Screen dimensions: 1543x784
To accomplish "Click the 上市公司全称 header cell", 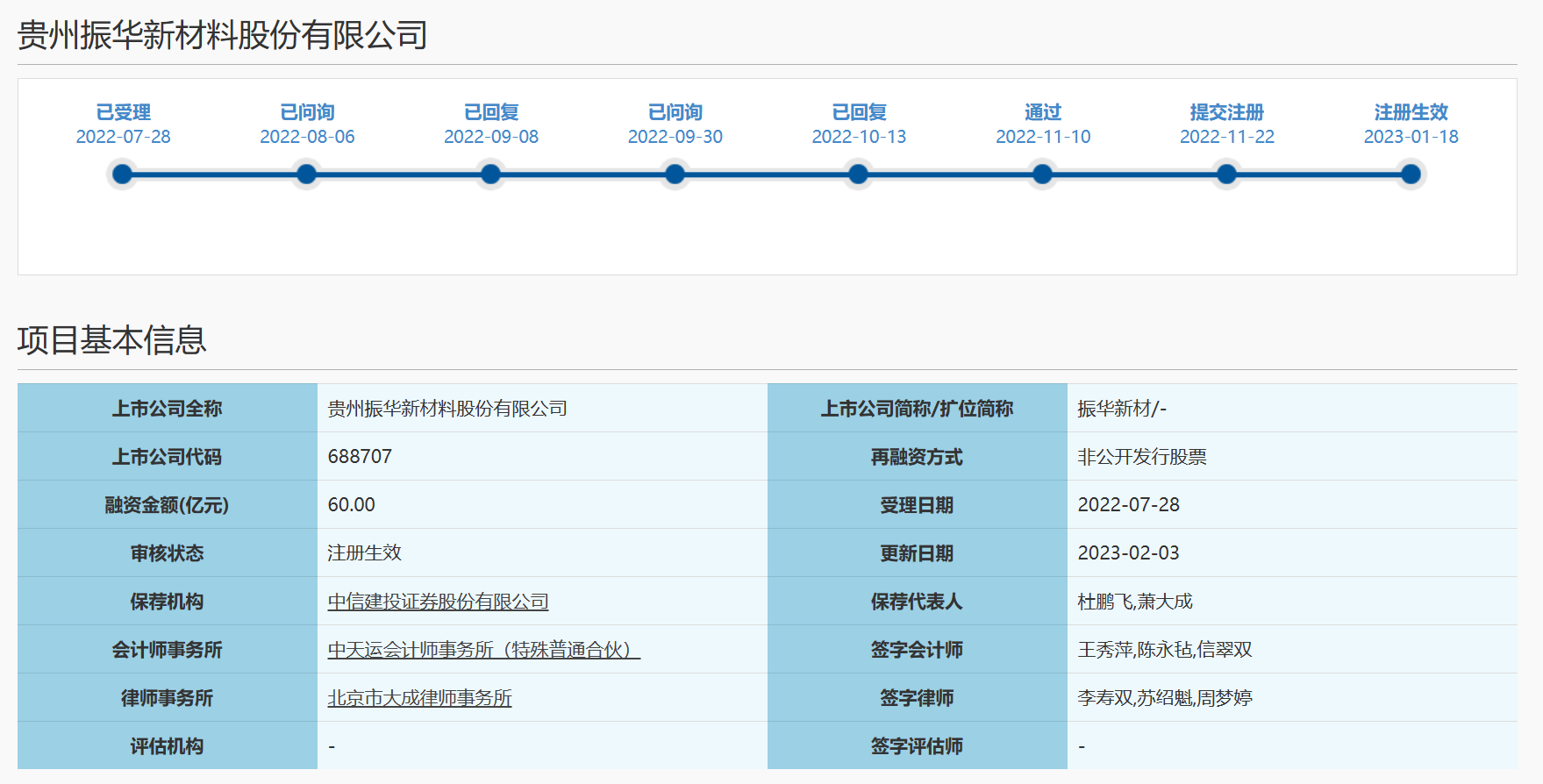I will pyautogui.click(x=168, y=409).
